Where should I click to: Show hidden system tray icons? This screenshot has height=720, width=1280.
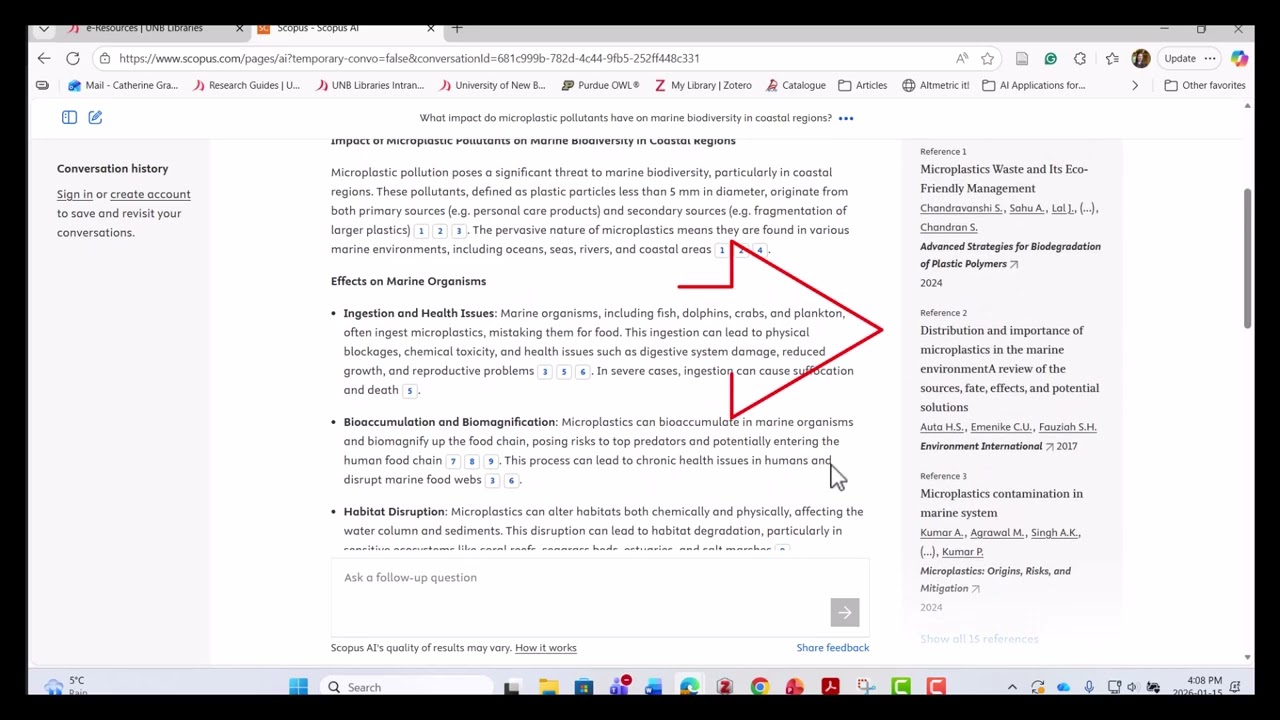pyautogui.click(x=1012, y=687)
